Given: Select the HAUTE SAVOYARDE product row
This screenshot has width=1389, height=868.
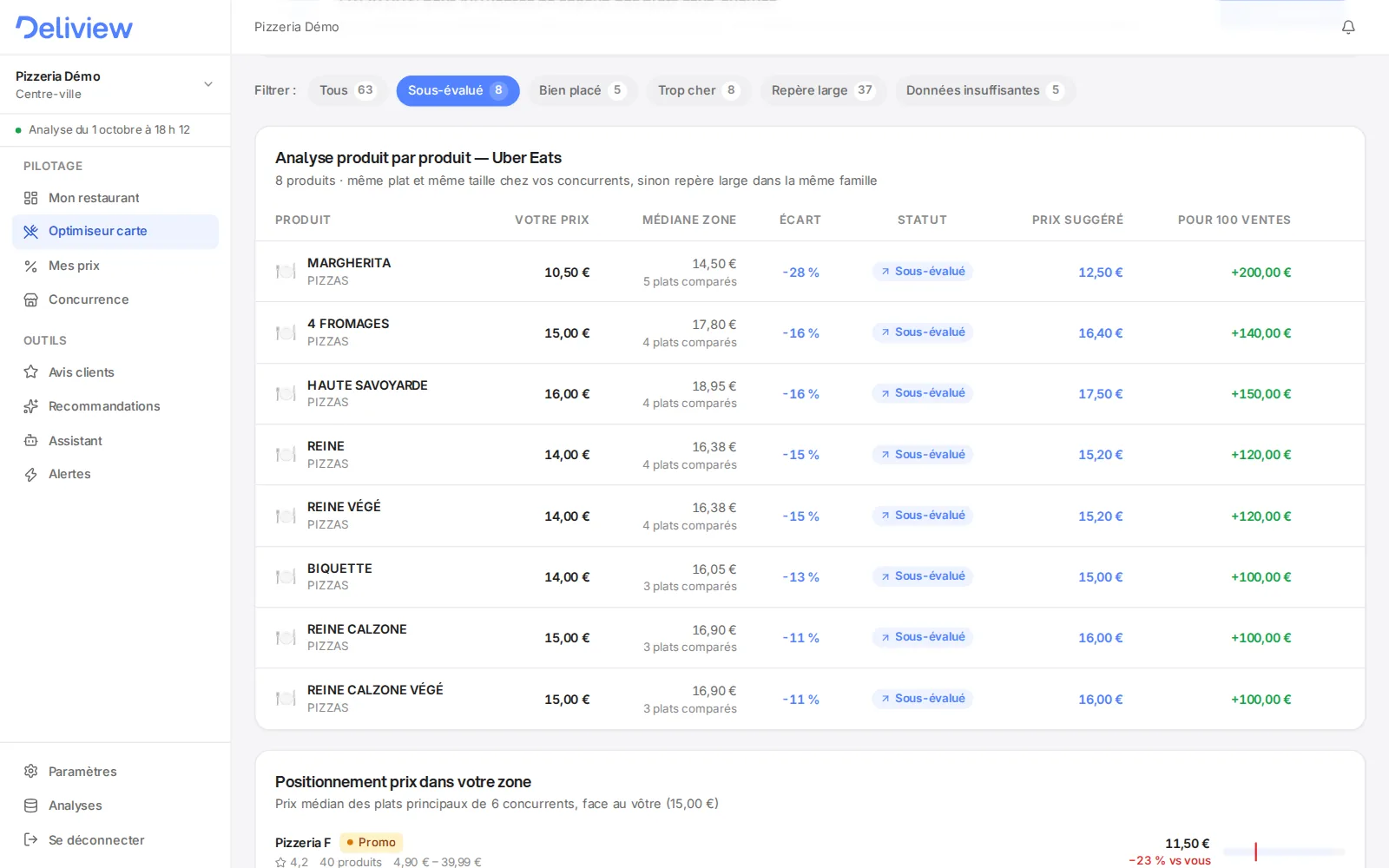Looking at the screenshot, I should 810,394.
